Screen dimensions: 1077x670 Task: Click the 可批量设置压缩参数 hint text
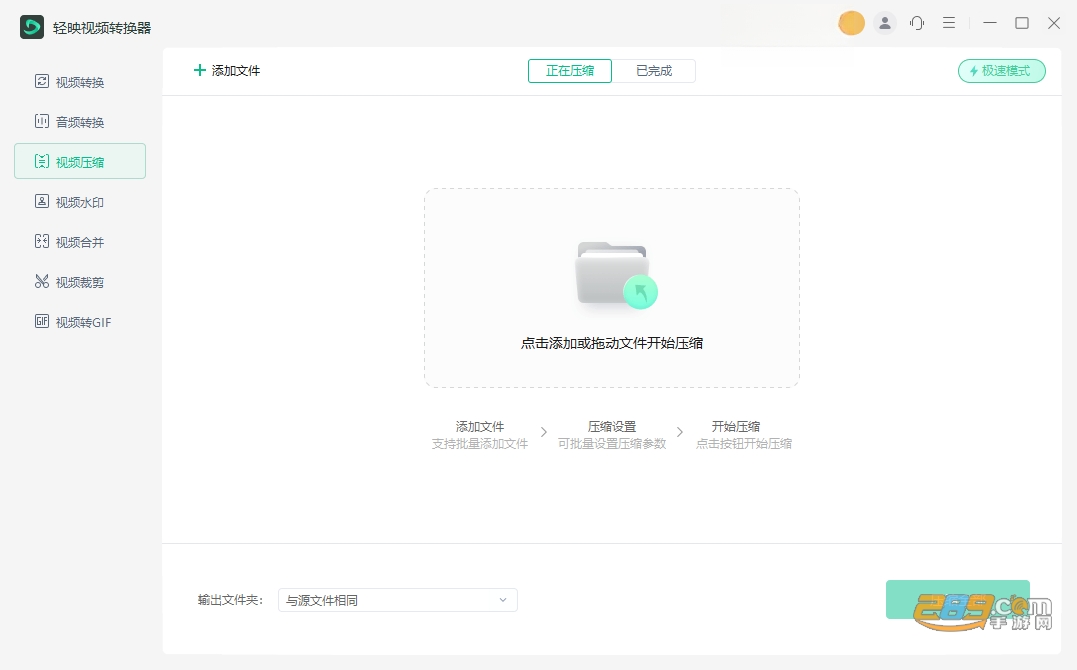pos(612,444)
